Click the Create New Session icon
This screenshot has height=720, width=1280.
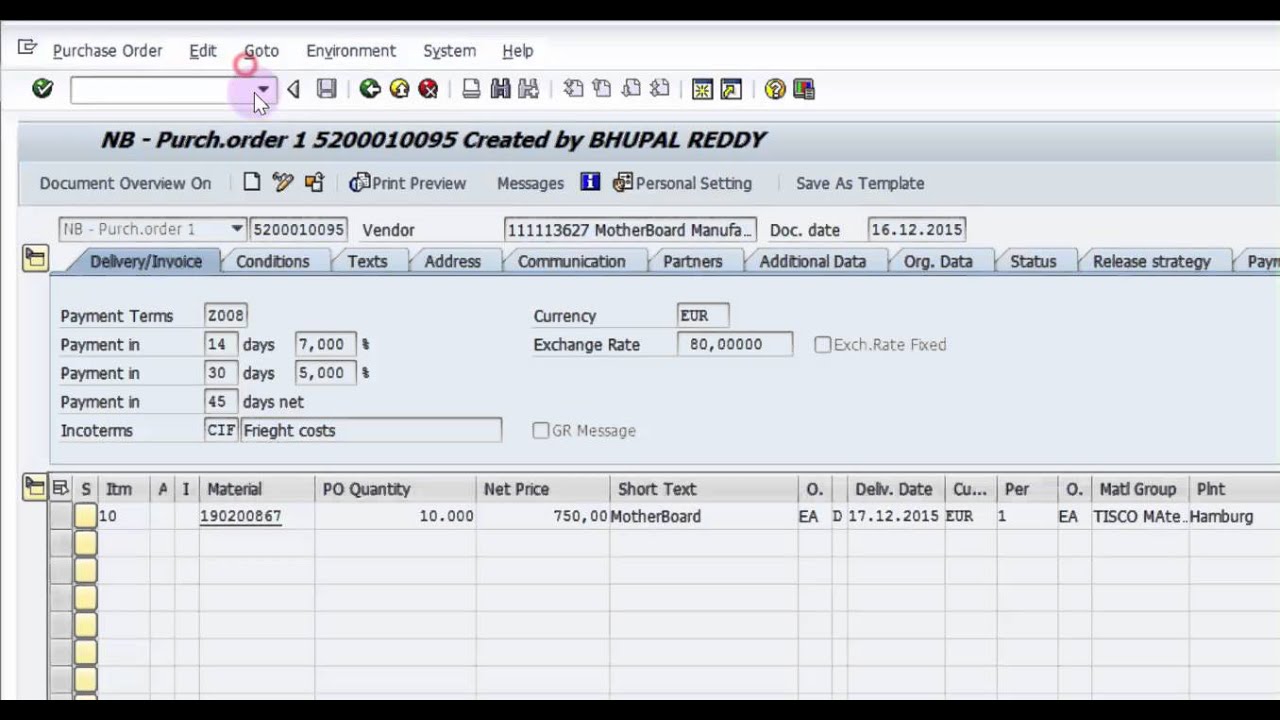(702, 89)
